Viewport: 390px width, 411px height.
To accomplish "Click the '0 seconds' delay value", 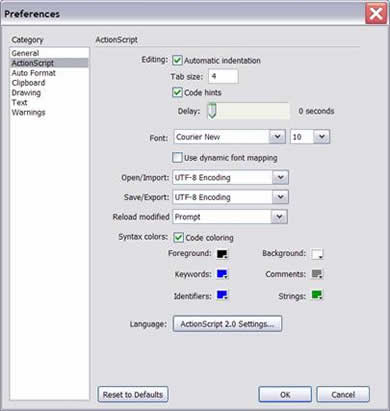I will 316,111.
